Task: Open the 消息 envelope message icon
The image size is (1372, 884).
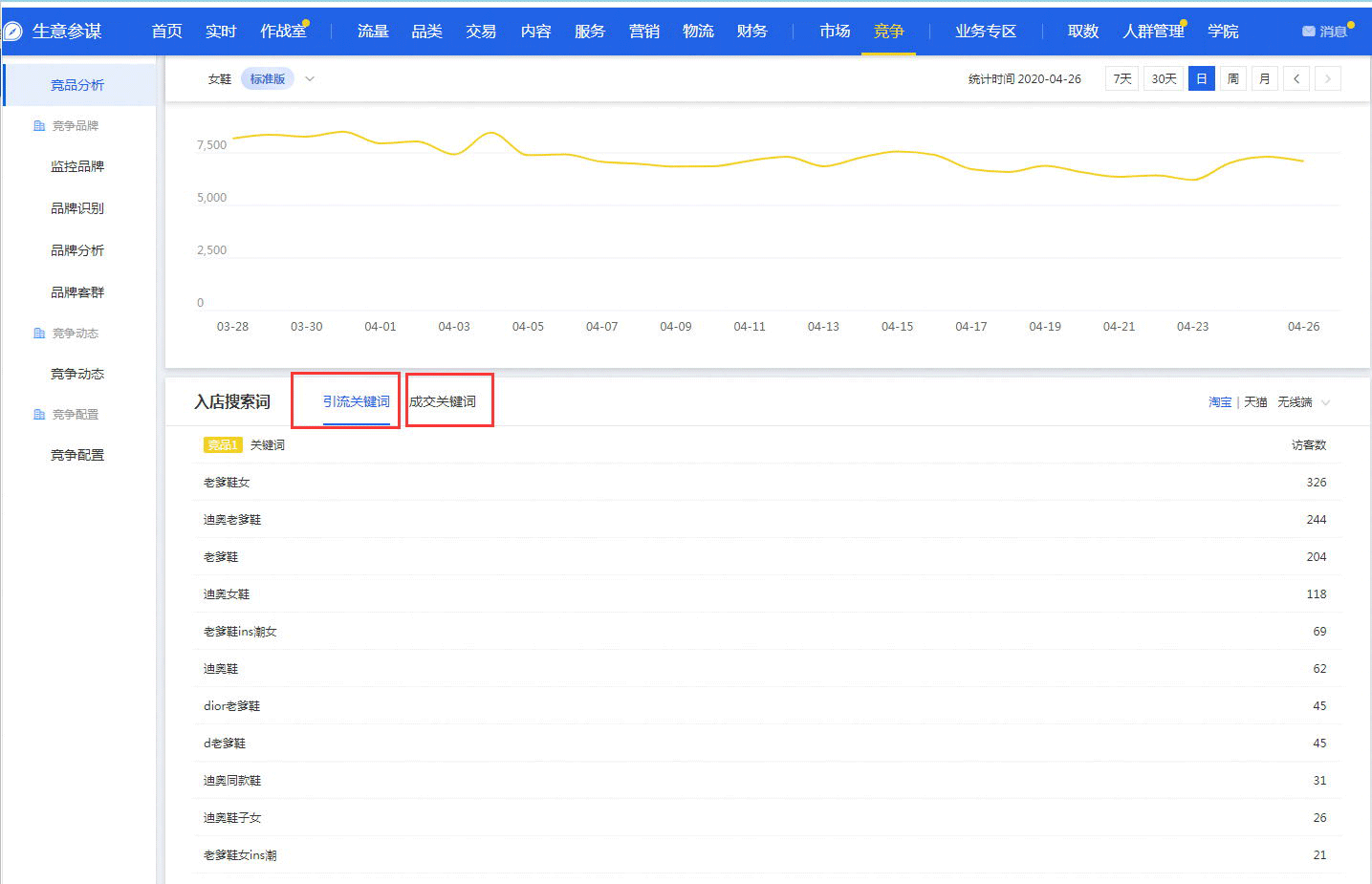Action: 1308,32
